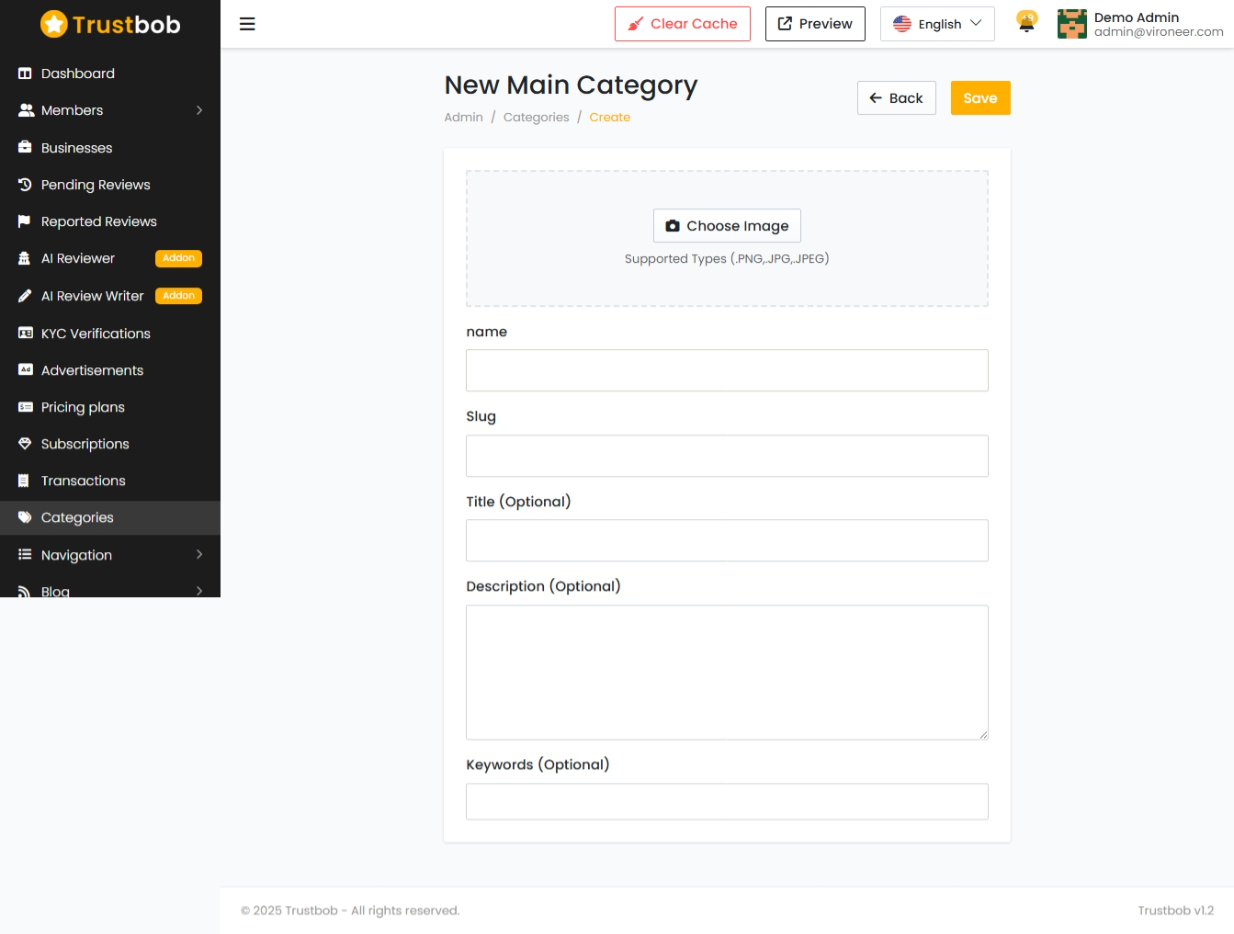Screen dimensions: 1234x934
Task: Open the English language dropdown
Action: (937, 24)
